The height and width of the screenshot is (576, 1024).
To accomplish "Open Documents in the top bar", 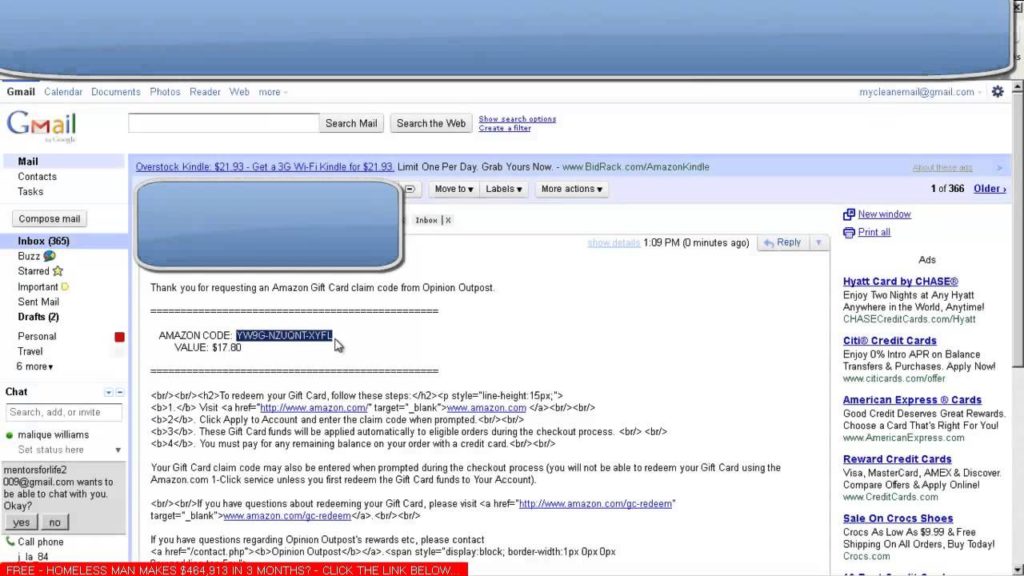I will click(116, 92).
